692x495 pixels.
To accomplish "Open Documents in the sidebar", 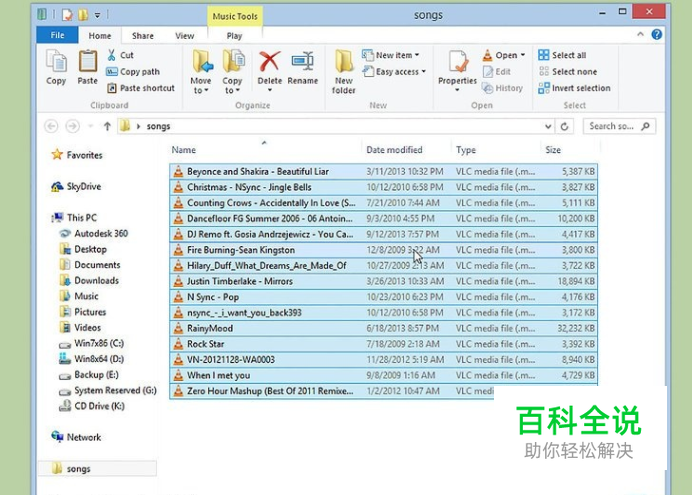I will point(90,265).
